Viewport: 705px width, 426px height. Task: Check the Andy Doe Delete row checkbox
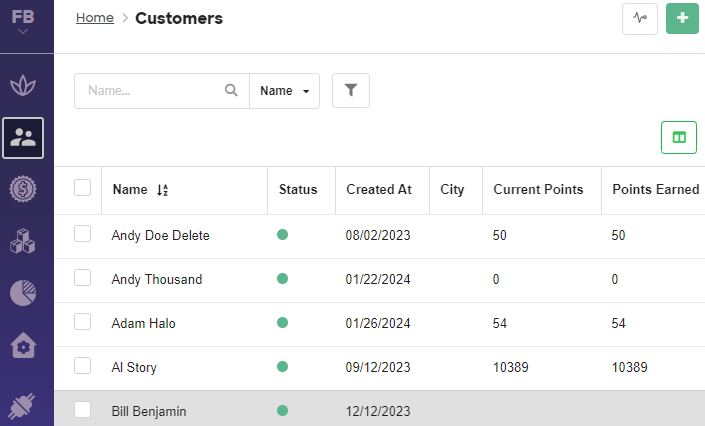(x=82, y=233)
